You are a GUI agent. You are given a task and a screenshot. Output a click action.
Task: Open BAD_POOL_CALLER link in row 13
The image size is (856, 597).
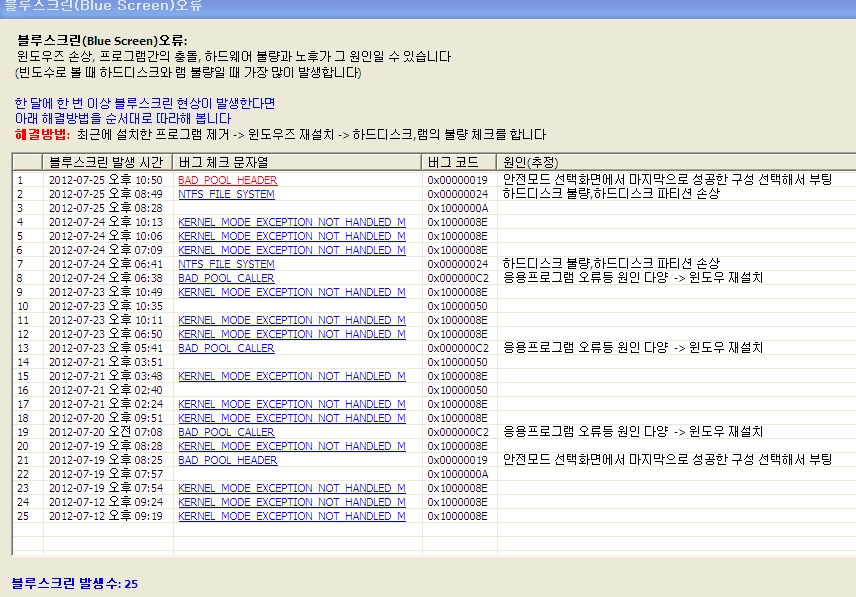(x=226, y=348)
